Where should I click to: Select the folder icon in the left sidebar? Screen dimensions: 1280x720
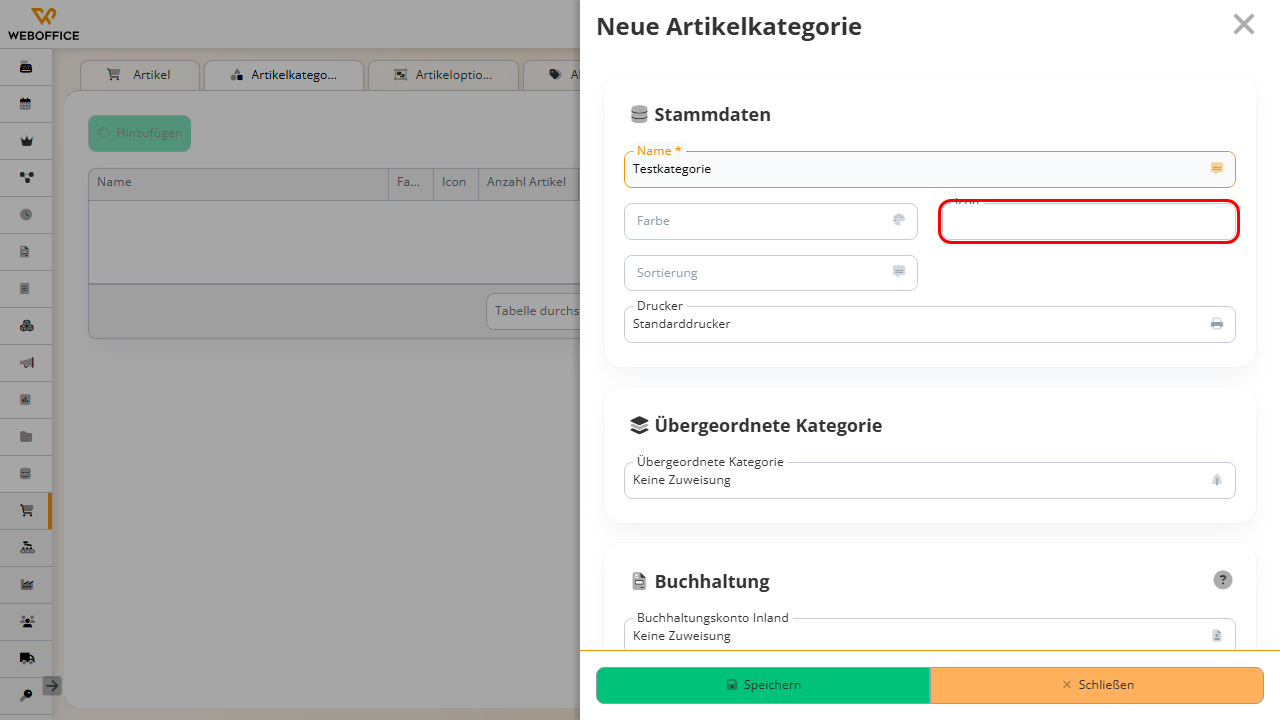click(x=26, y=436)
